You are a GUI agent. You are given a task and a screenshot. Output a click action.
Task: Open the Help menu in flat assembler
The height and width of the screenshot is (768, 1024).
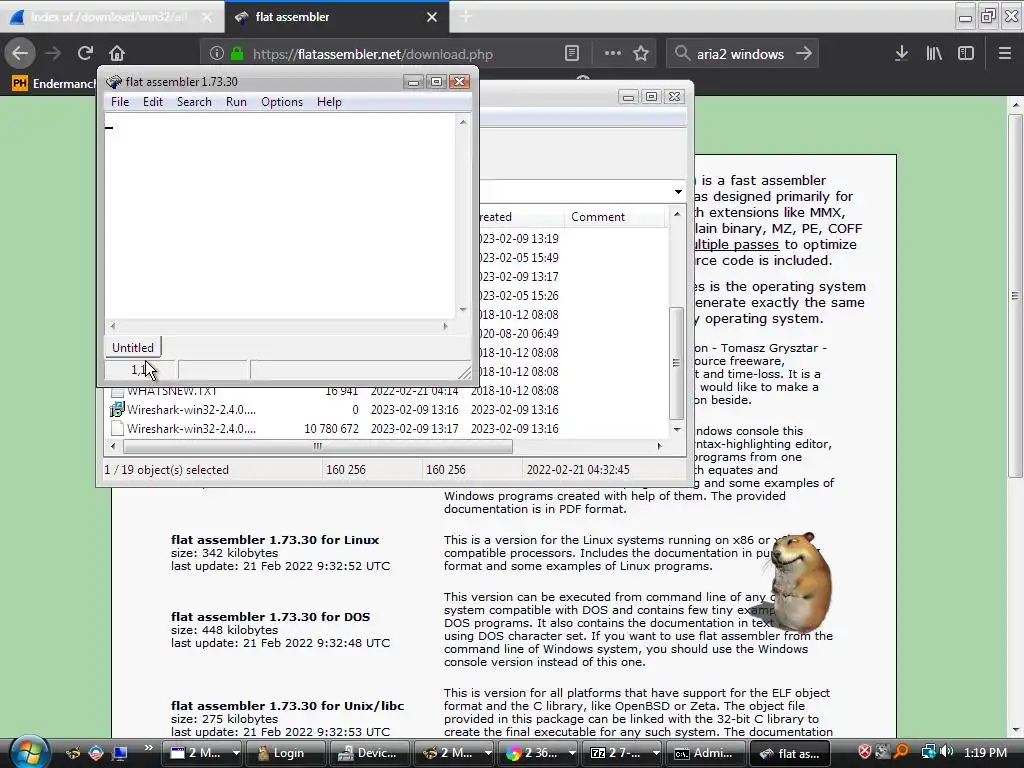coord(329,102)
